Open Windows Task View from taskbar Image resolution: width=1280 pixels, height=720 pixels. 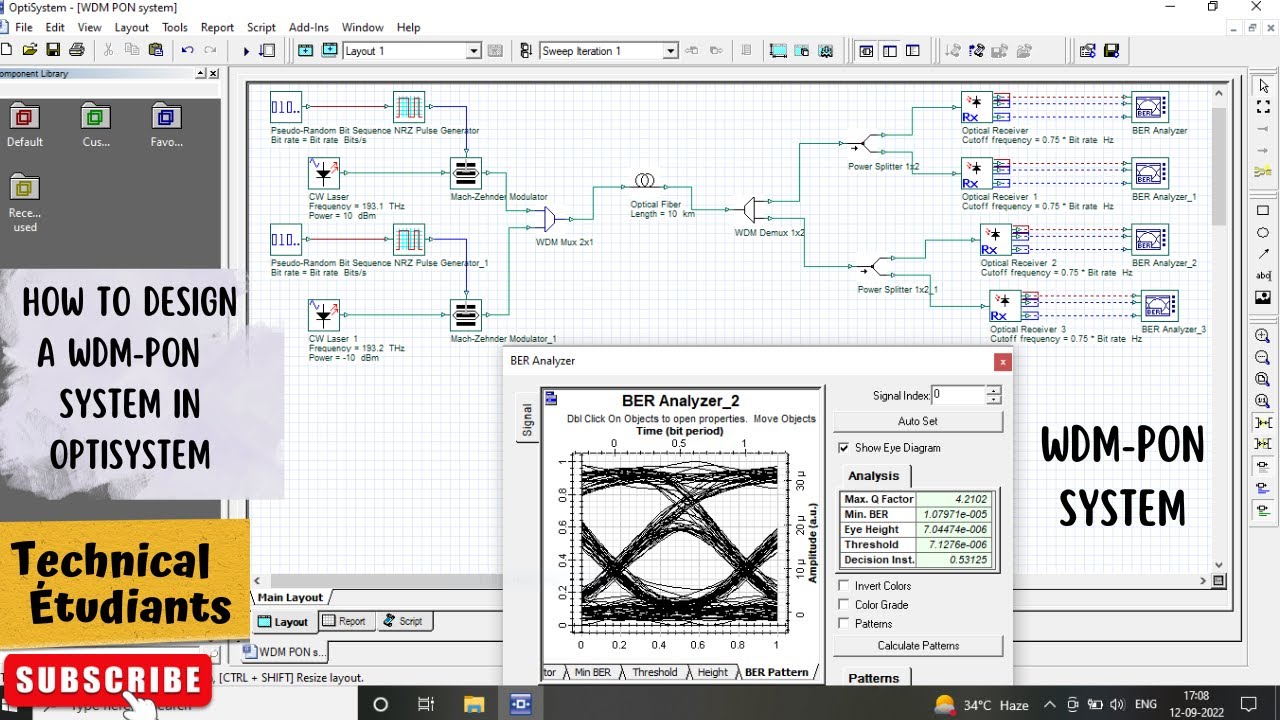tap(425, 704)
